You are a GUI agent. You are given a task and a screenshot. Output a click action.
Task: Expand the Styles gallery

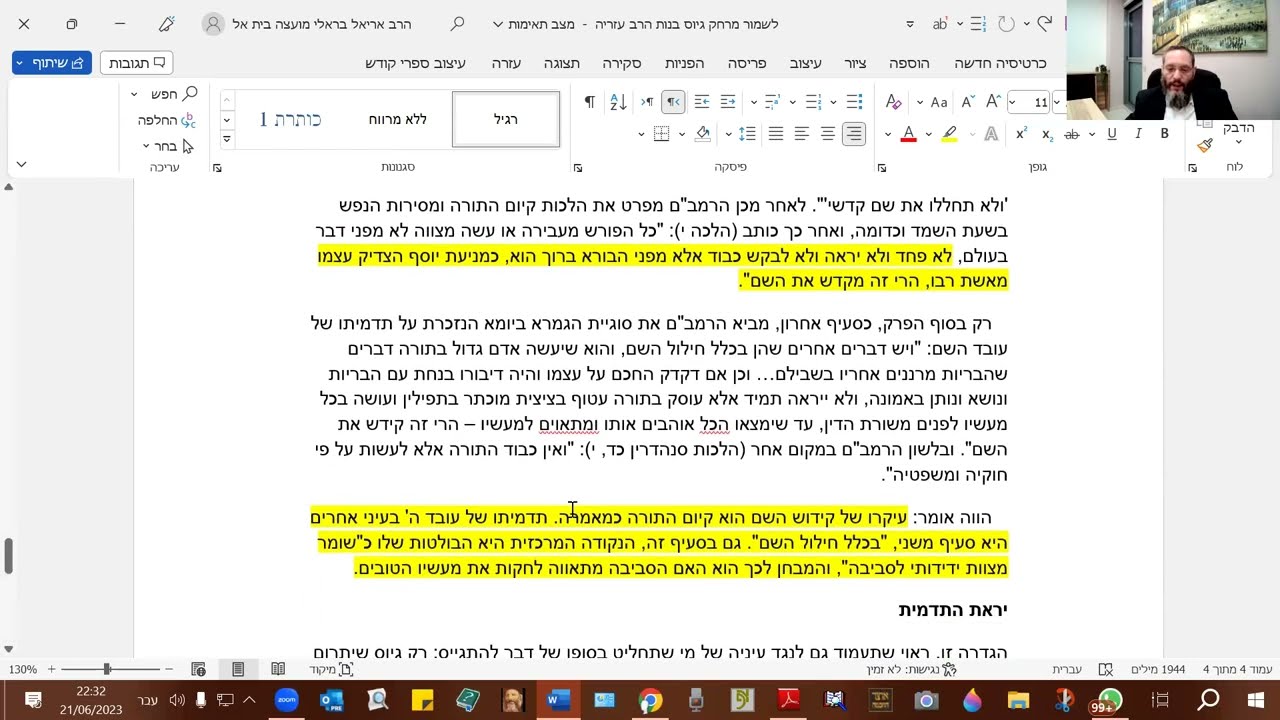coord(227,139)
